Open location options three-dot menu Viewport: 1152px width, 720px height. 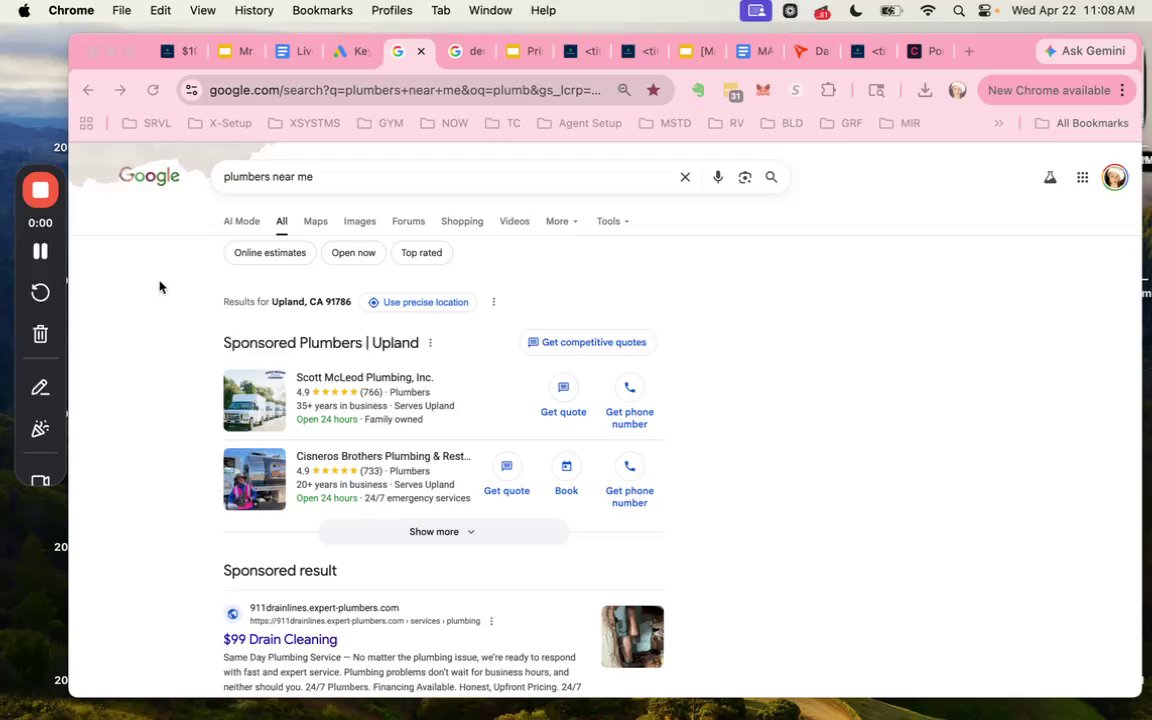pos(494,302)
